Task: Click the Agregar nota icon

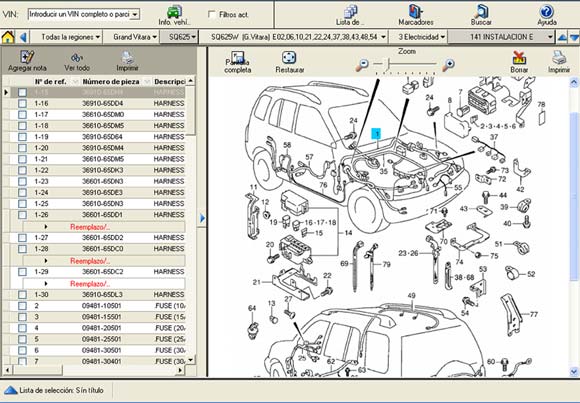Action: click(x=27, y=57)
